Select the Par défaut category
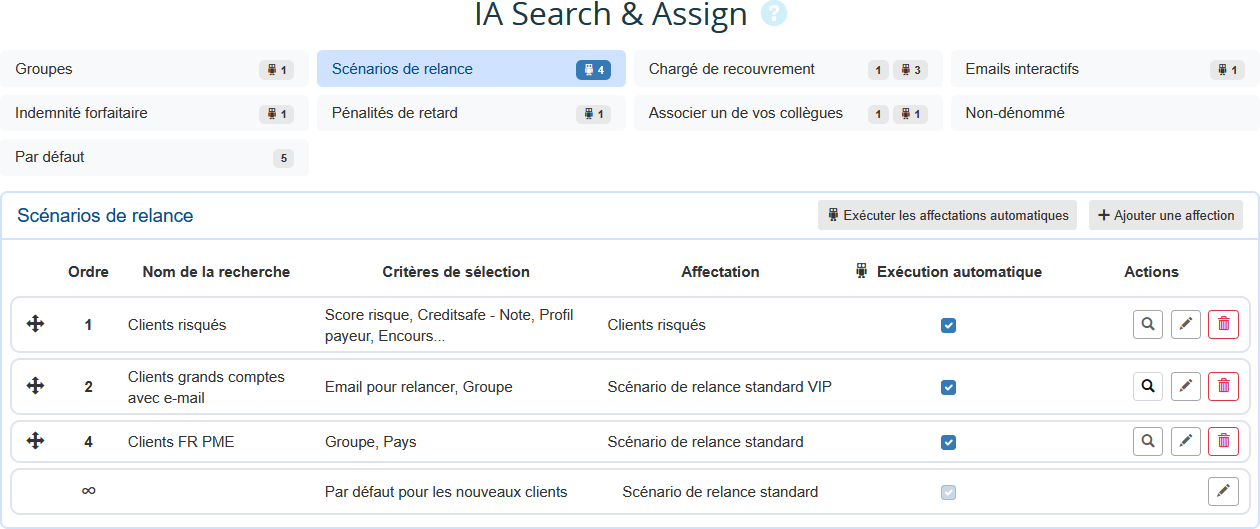Image resolution: width=1260 pixels, height=529 pixels. [x=154, y=157]
